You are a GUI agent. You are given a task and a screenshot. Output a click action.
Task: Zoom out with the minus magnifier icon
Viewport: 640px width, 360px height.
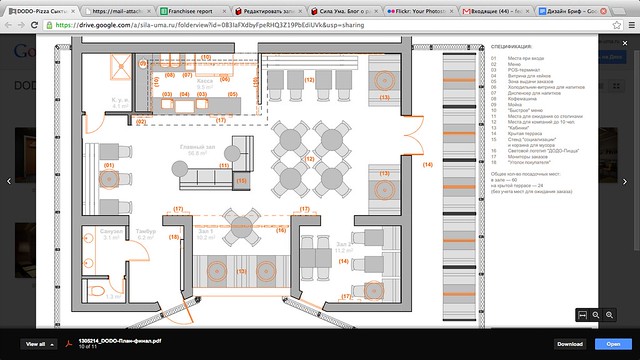[x=596, y=315]
